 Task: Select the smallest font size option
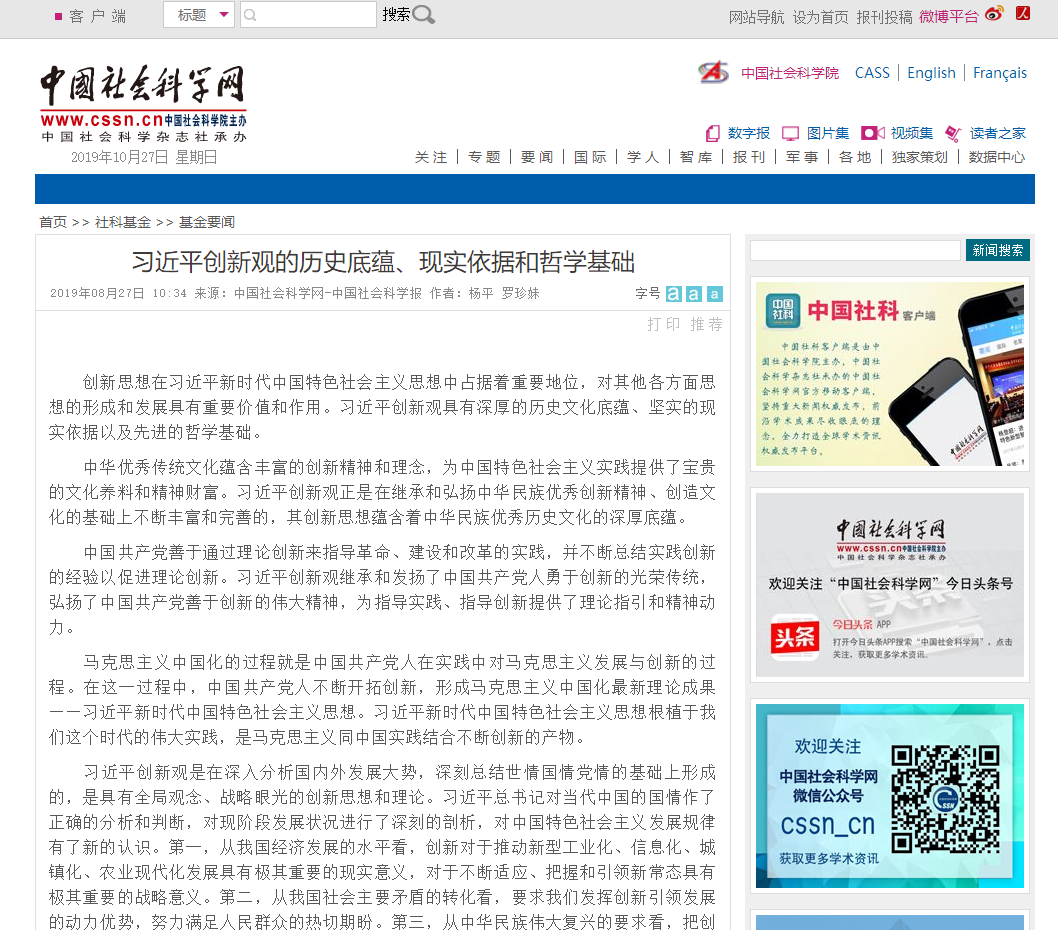click(x=714, y=294)
